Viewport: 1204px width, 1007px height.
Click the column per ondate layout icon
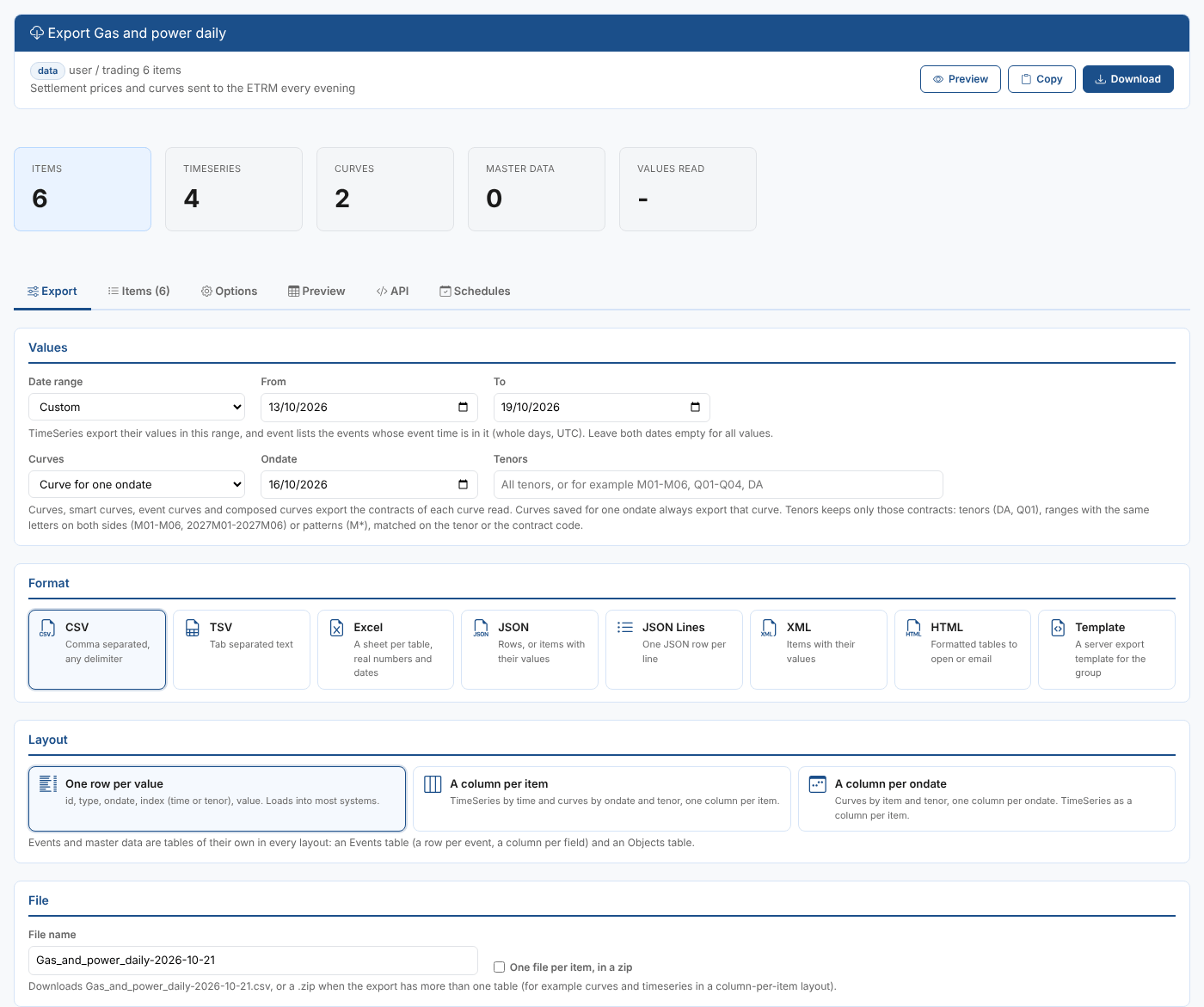[818, 784]
